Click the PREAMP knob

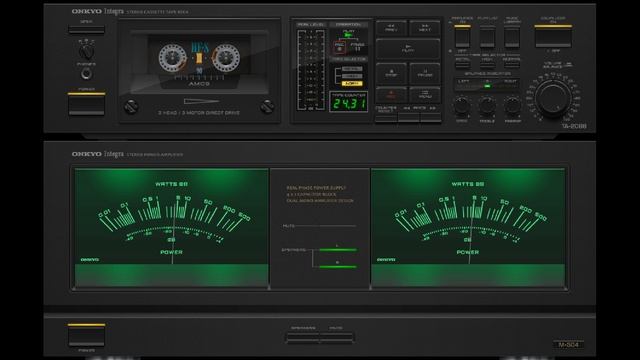tap(512, 105)
